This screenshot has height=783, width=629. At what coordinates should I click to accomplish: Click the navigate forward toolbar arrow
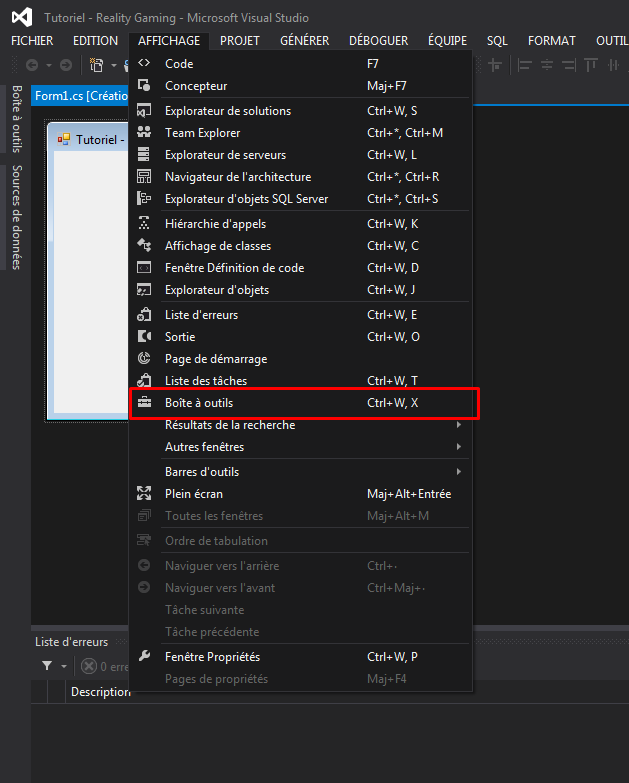point(65,65)
